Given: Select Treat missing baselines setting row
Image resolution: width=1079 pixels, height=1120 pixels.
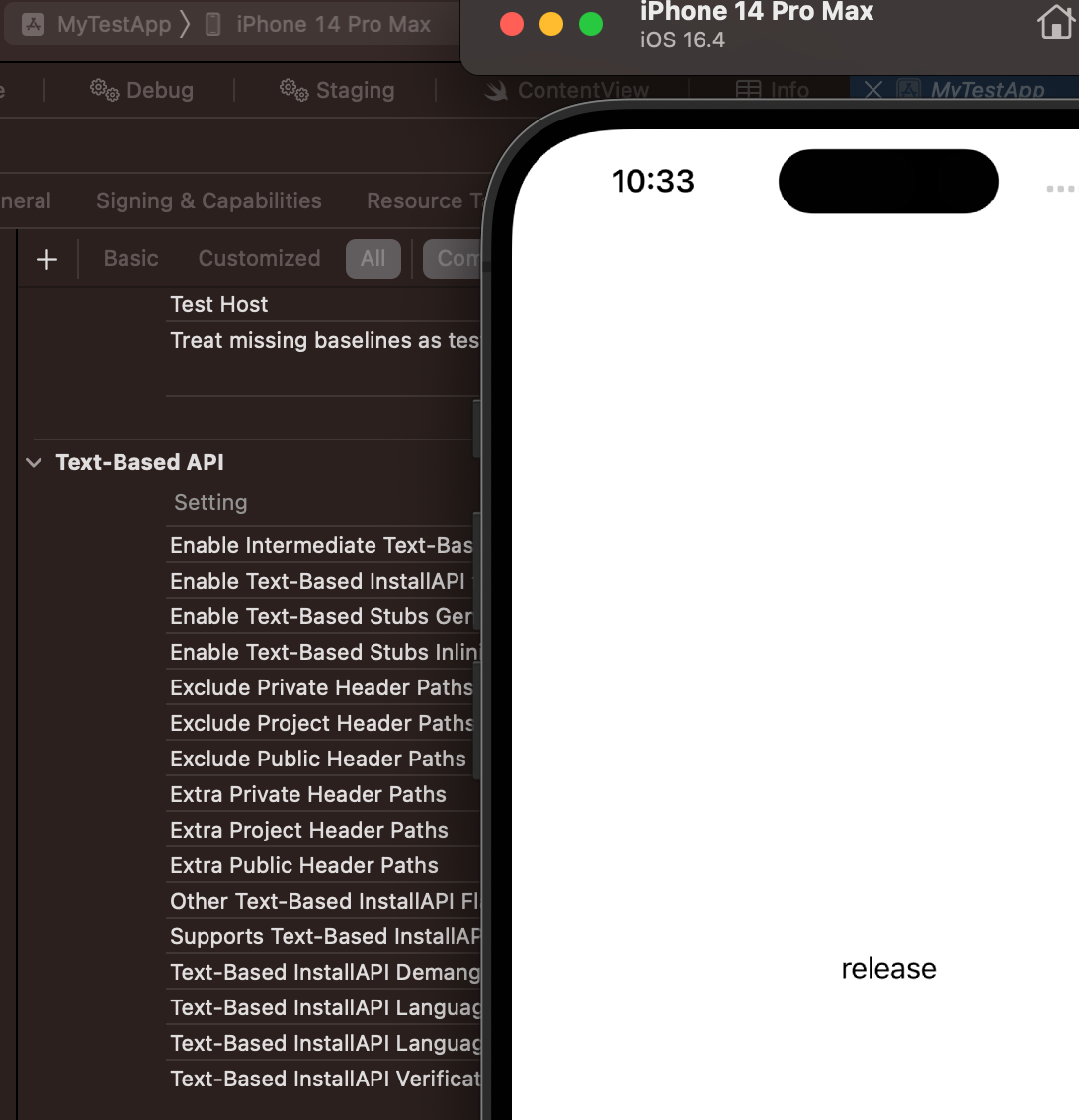Looking at the screenshot, I should coord(324,340).
